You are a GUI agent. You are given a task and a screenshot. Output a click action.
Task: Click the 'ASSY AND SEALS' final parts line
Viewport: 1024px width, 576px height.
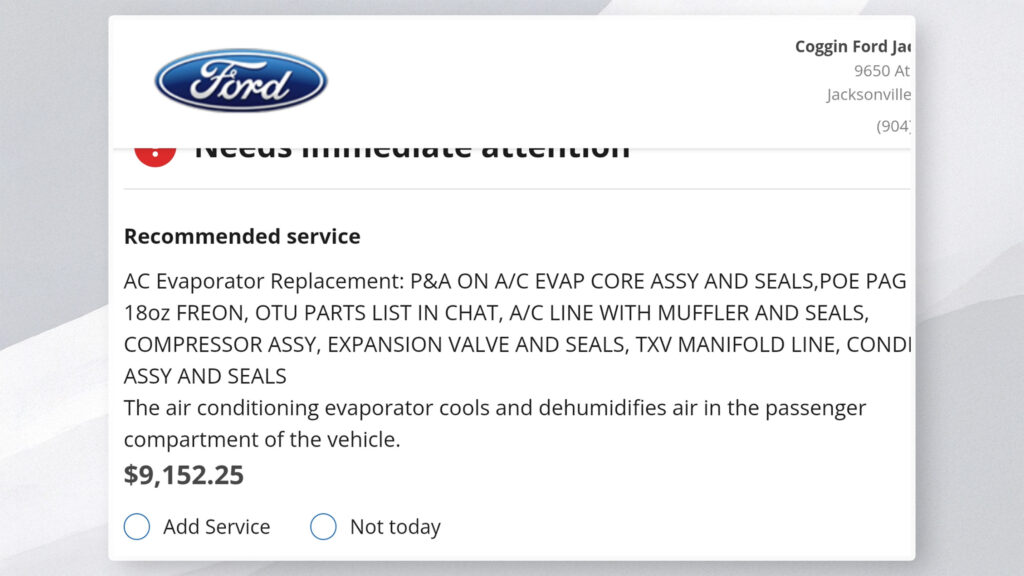205,377
